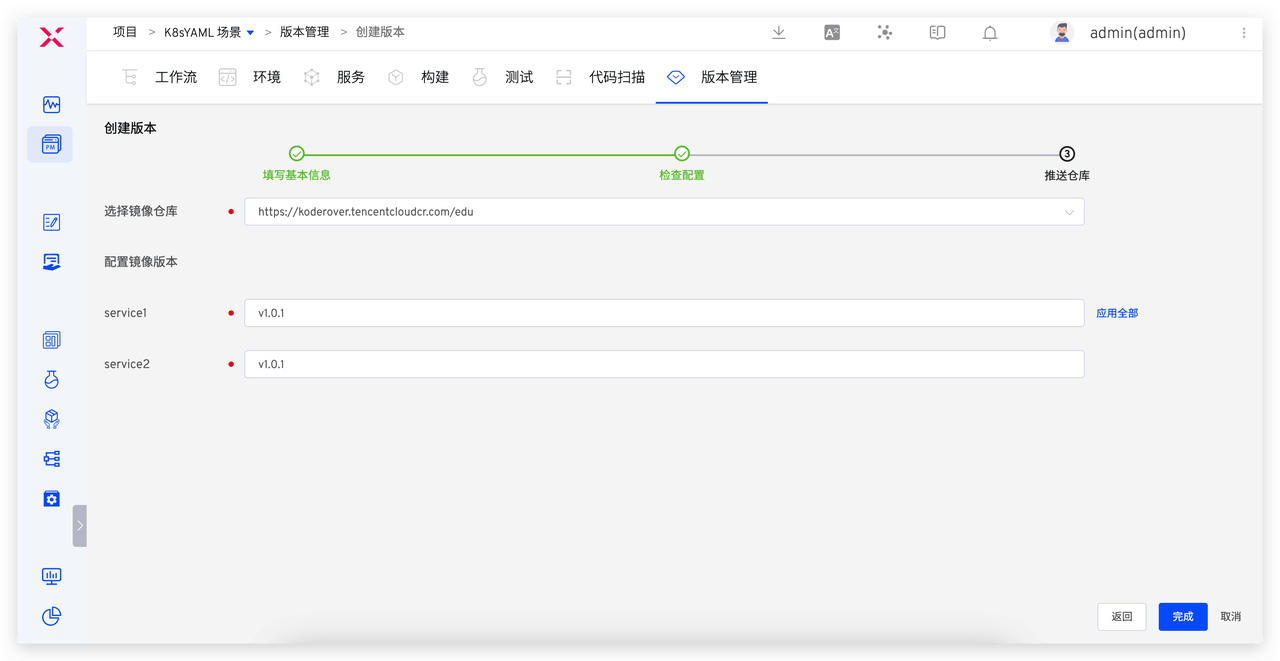The image size is (1280, 661).
Task: Click the pie chart icon at sidebar bottom
Action: [x=51, y=616]
